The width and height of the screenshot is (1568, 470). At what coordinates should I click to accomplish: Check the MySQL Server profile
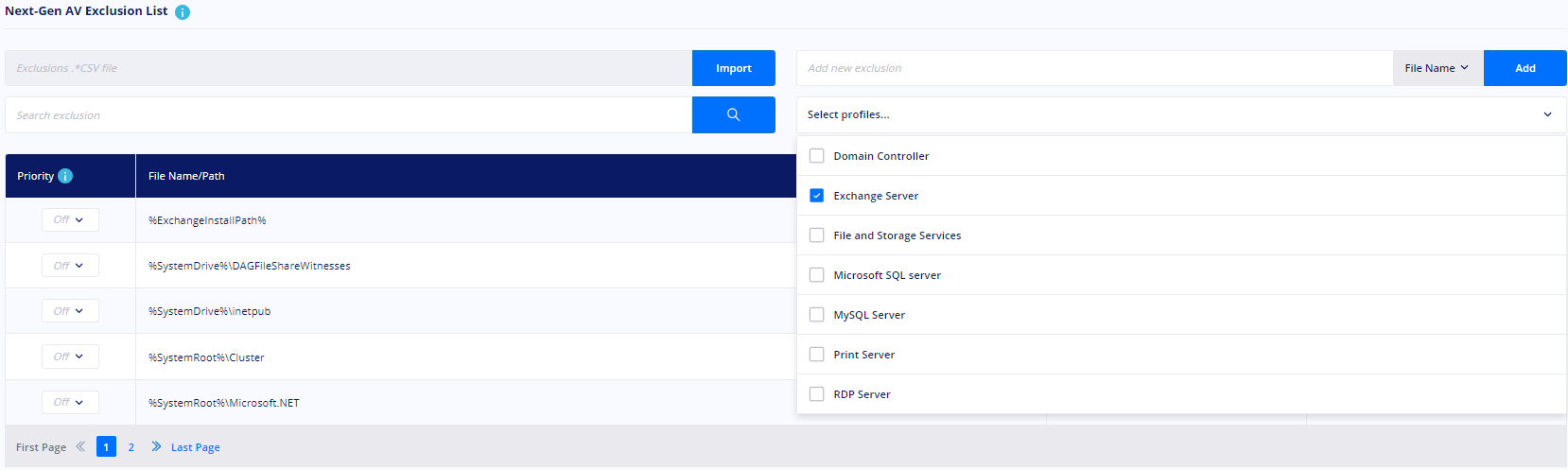click(817, 315)
